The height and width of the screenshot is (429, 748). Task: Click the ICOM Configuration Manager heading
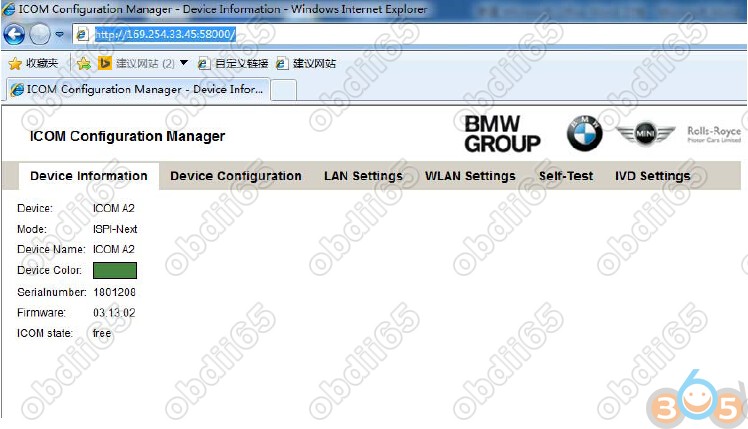127,136
